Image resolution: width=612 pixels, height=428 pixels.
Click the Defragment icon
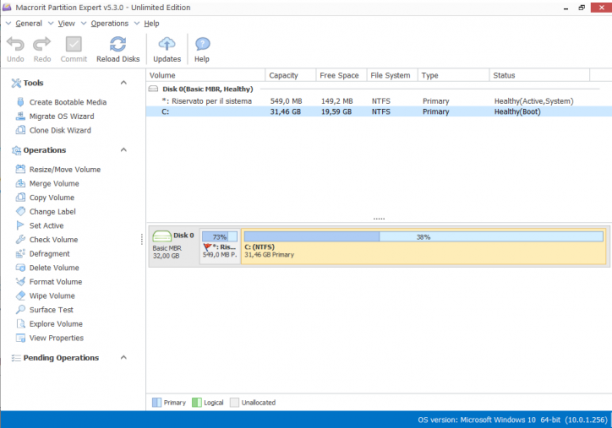click(20, 254)
